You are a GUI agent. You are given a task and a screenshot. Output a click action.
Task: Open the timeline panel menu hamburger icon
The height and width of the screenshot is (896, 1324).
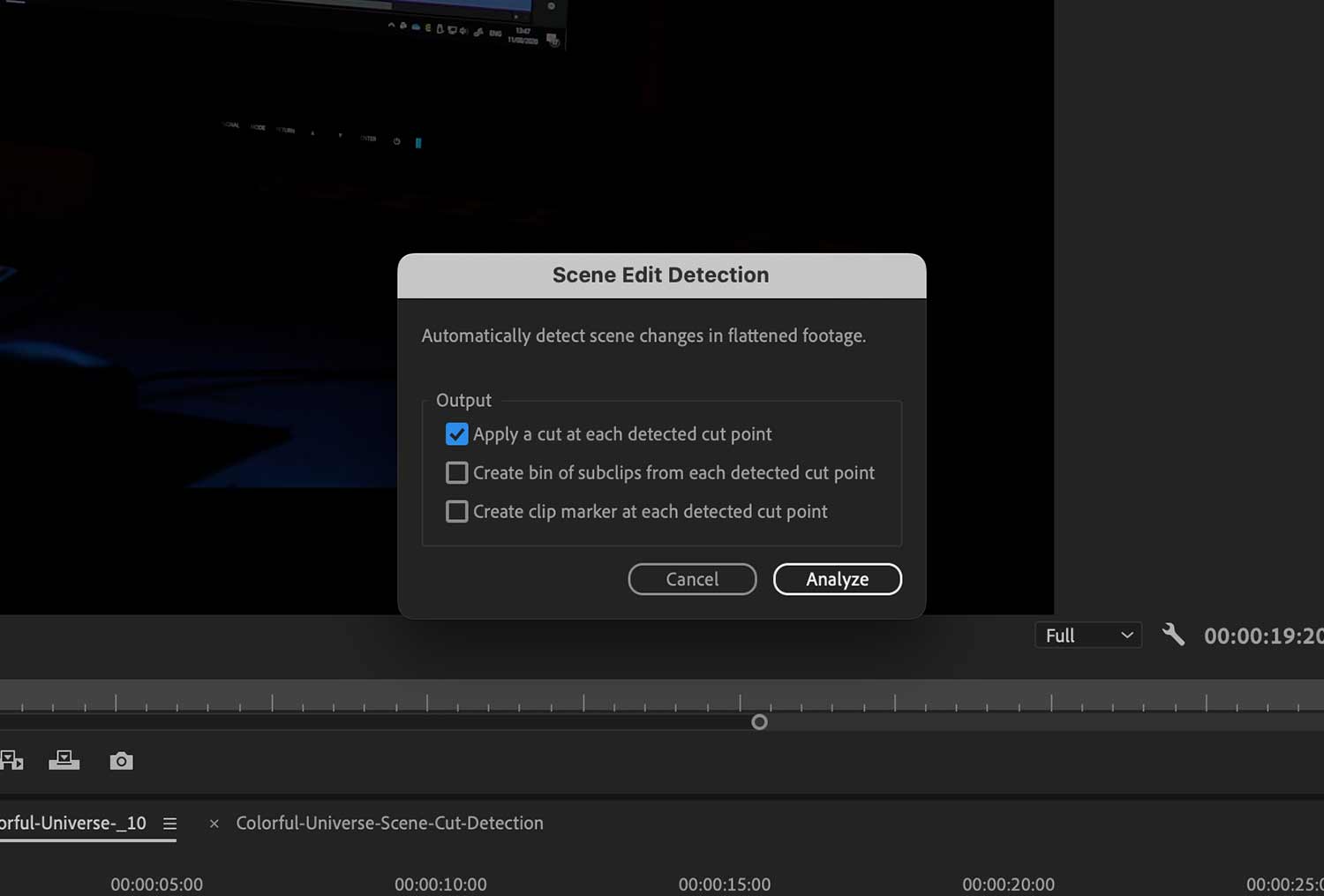tap(169, 823)
